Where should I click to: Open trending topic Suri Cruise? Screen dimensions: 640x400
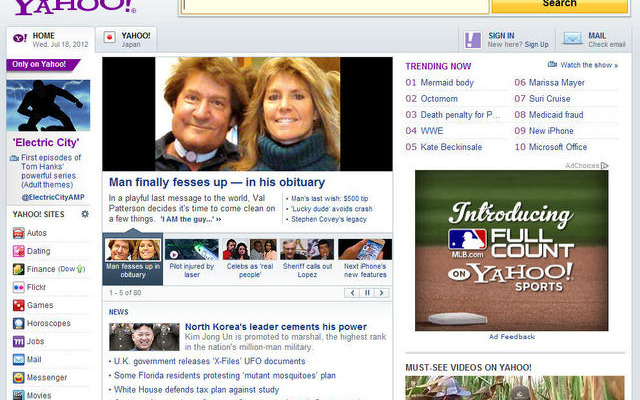[549, 99]
